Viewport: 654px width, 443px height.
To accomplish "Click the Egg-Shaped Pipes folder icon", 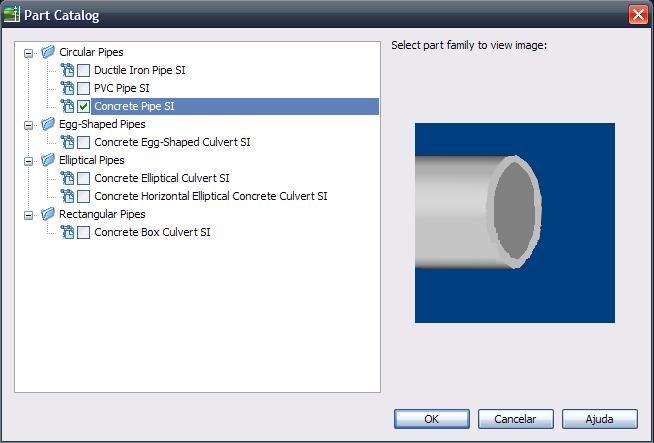I will click(48, 124).
